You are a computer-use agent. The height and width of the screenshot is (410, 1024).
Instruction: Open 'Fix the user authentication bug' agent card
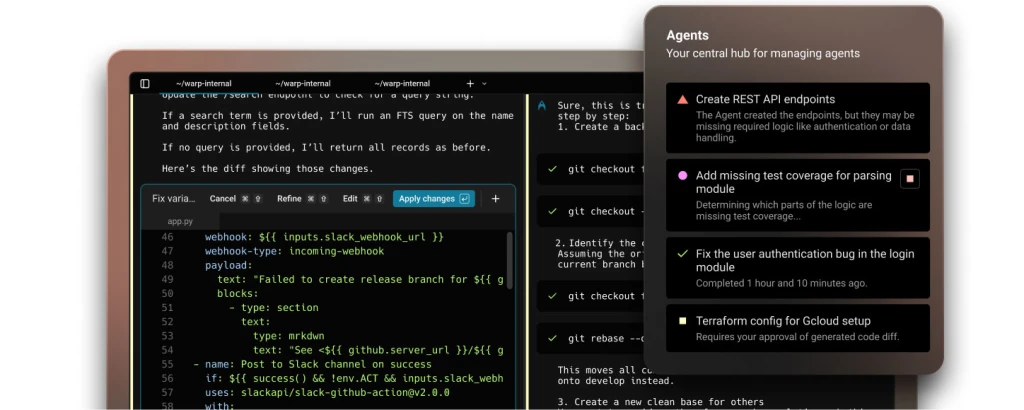click(797, 268)
